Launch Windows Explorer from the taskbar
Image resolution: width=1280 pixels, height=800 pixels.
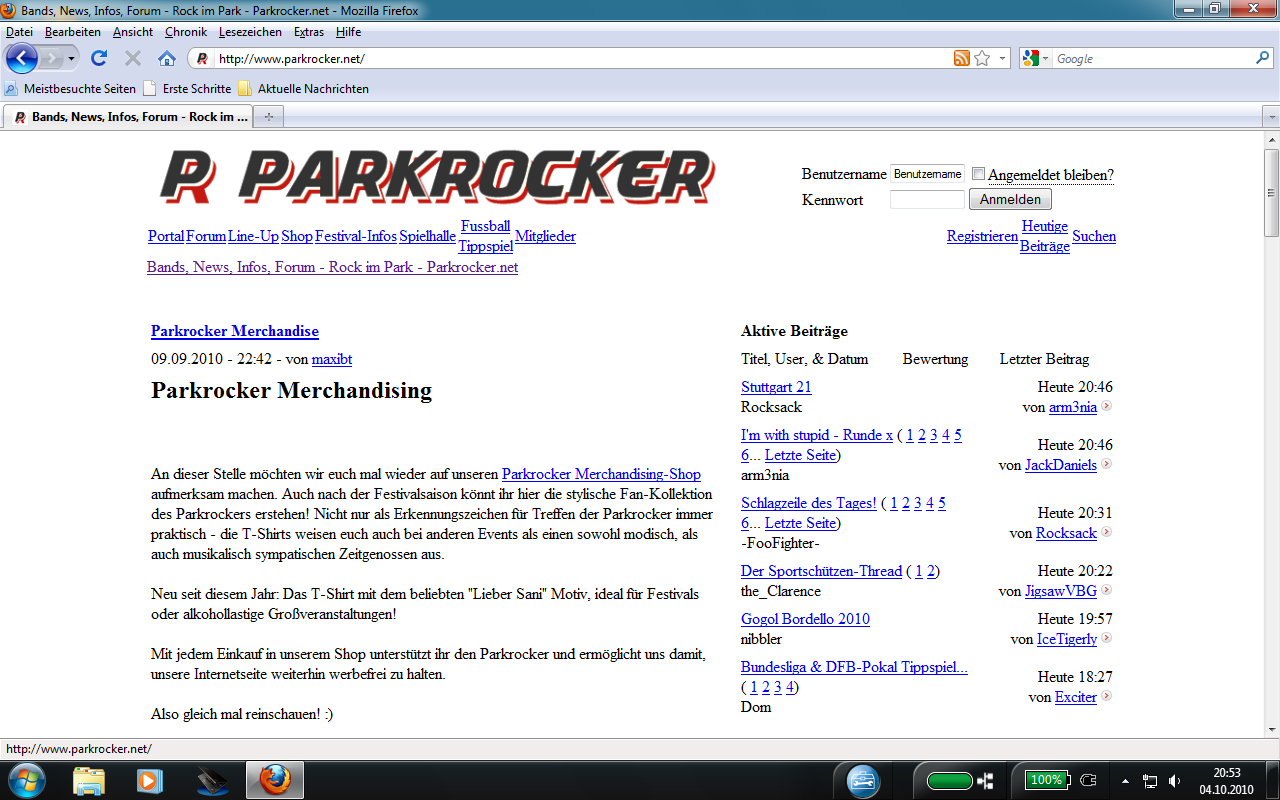89,780
